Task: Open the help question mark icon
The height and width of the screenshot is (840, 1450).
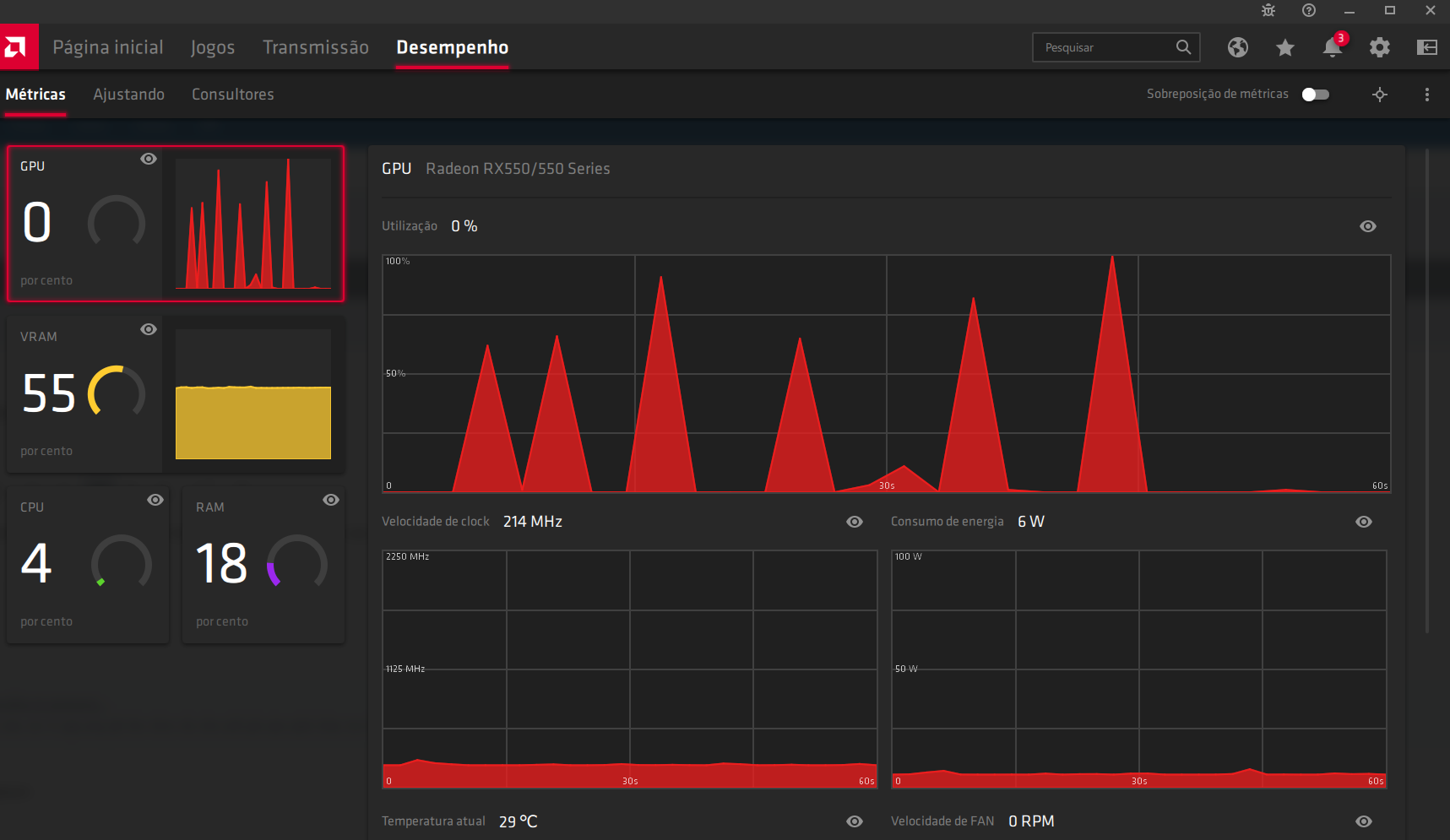Action: (1309, 10)
